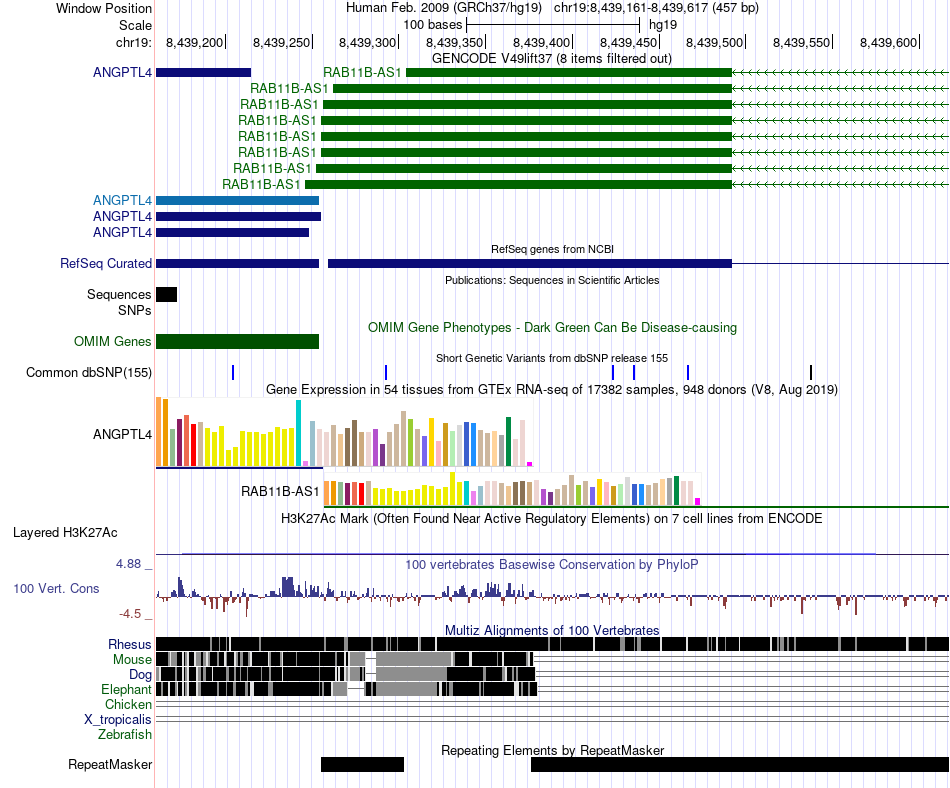Open 'Publications: Sequences in Scientific Articles' title

pos(552,280)
